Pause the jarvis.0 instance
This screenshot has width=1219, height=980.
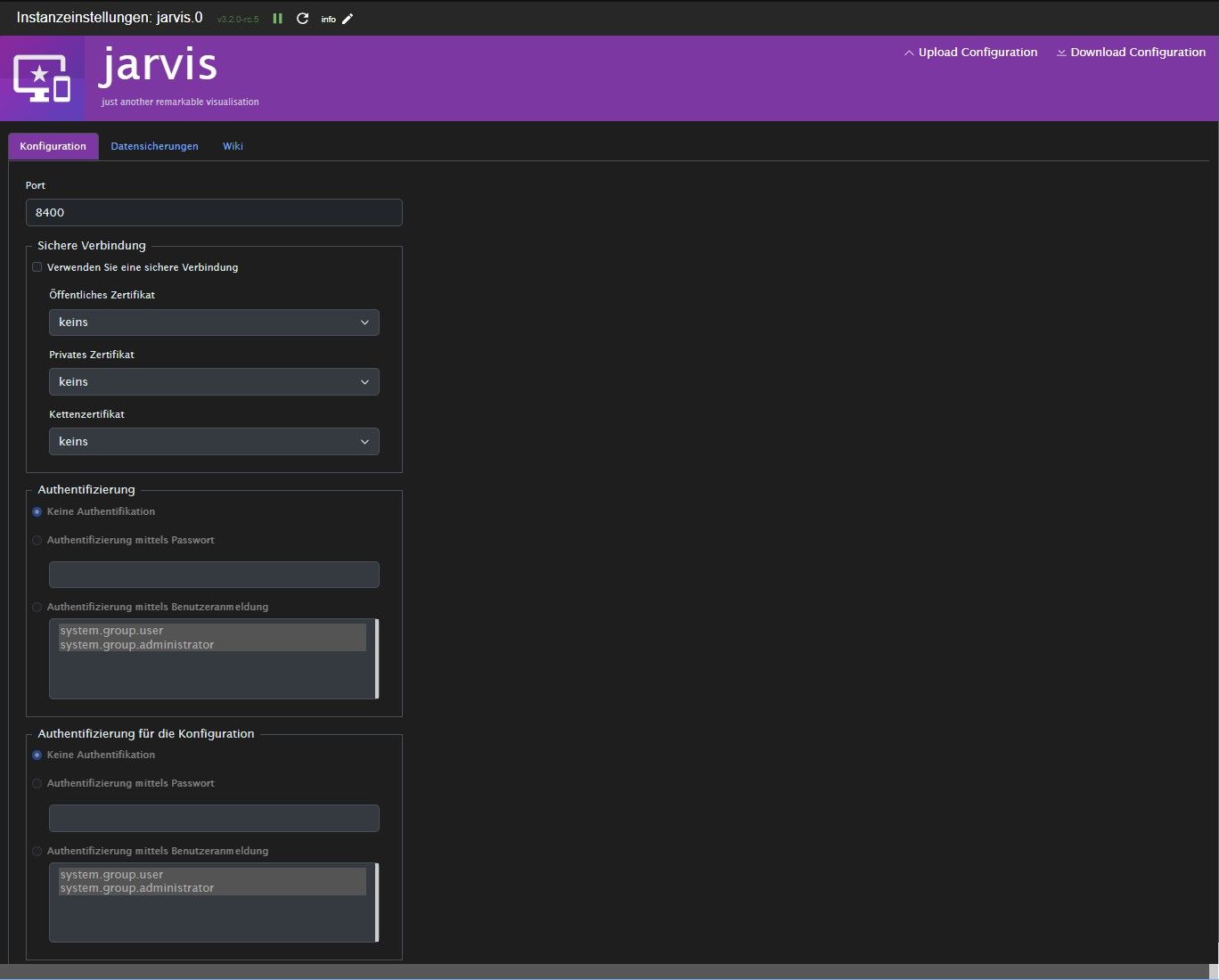pos(278,19)
